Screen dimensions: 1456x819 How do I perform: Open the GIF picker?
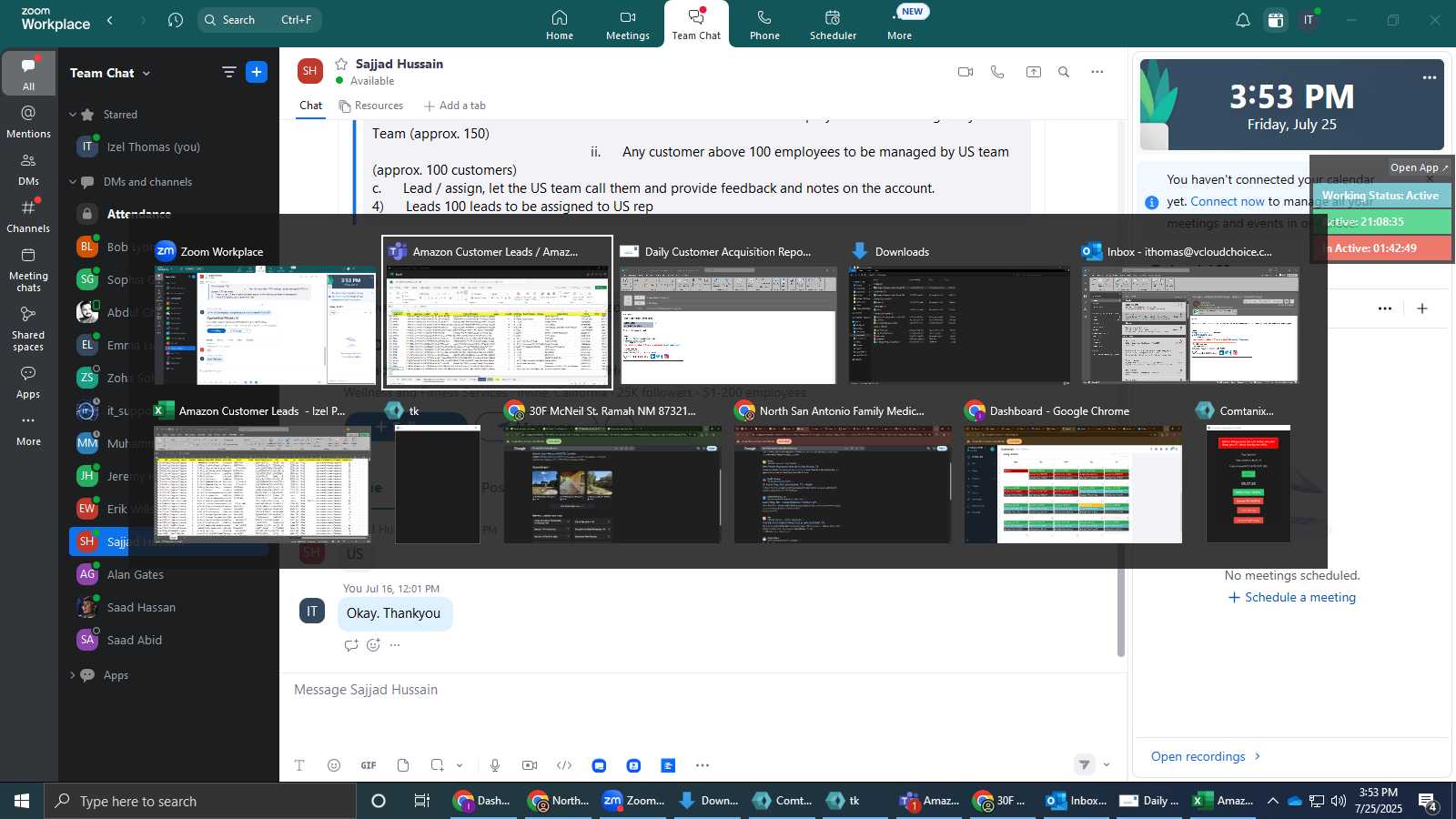click(x=369, y=765)
